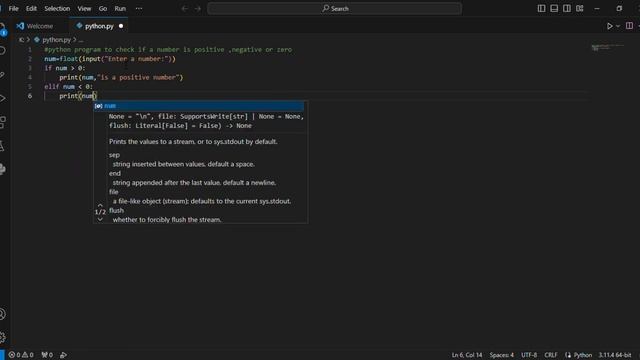Open the View menu
This screenshot has width=640, height=360.
pos(84,8)
